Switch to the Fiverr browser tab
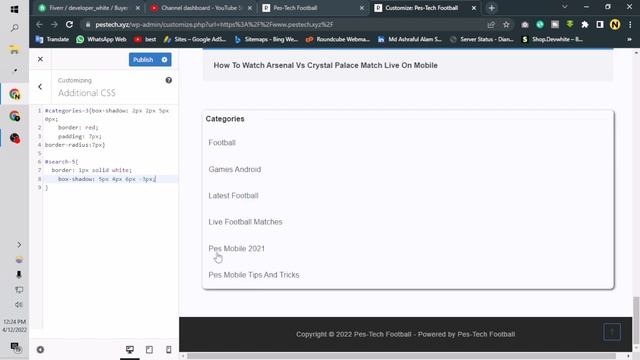The height and width of the screenshot is (360, 640). coord(88,8)
